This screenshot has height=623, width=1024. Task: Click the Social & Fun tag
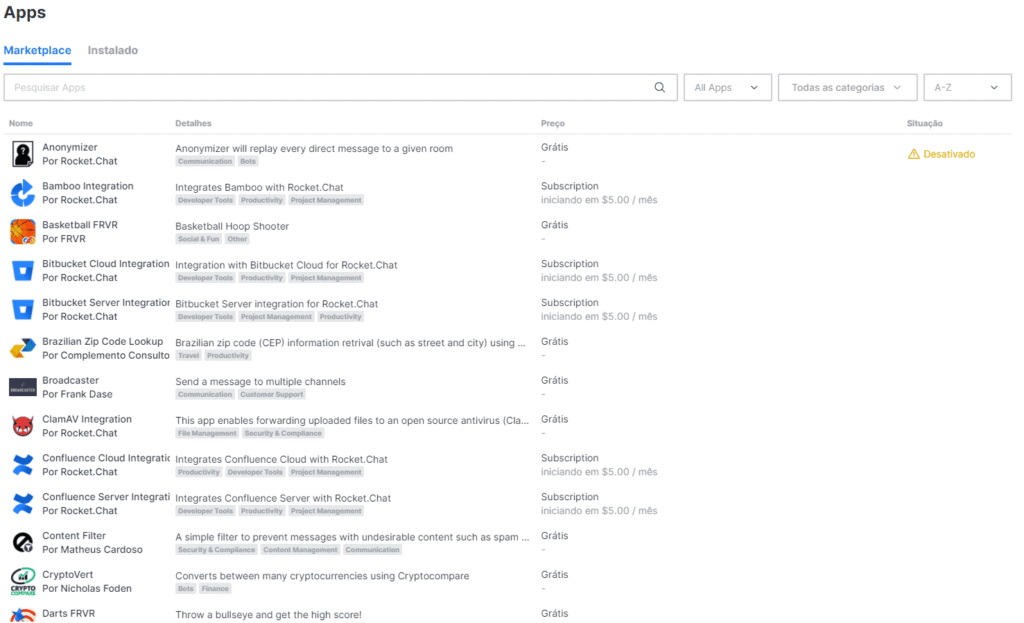[199, 239]
